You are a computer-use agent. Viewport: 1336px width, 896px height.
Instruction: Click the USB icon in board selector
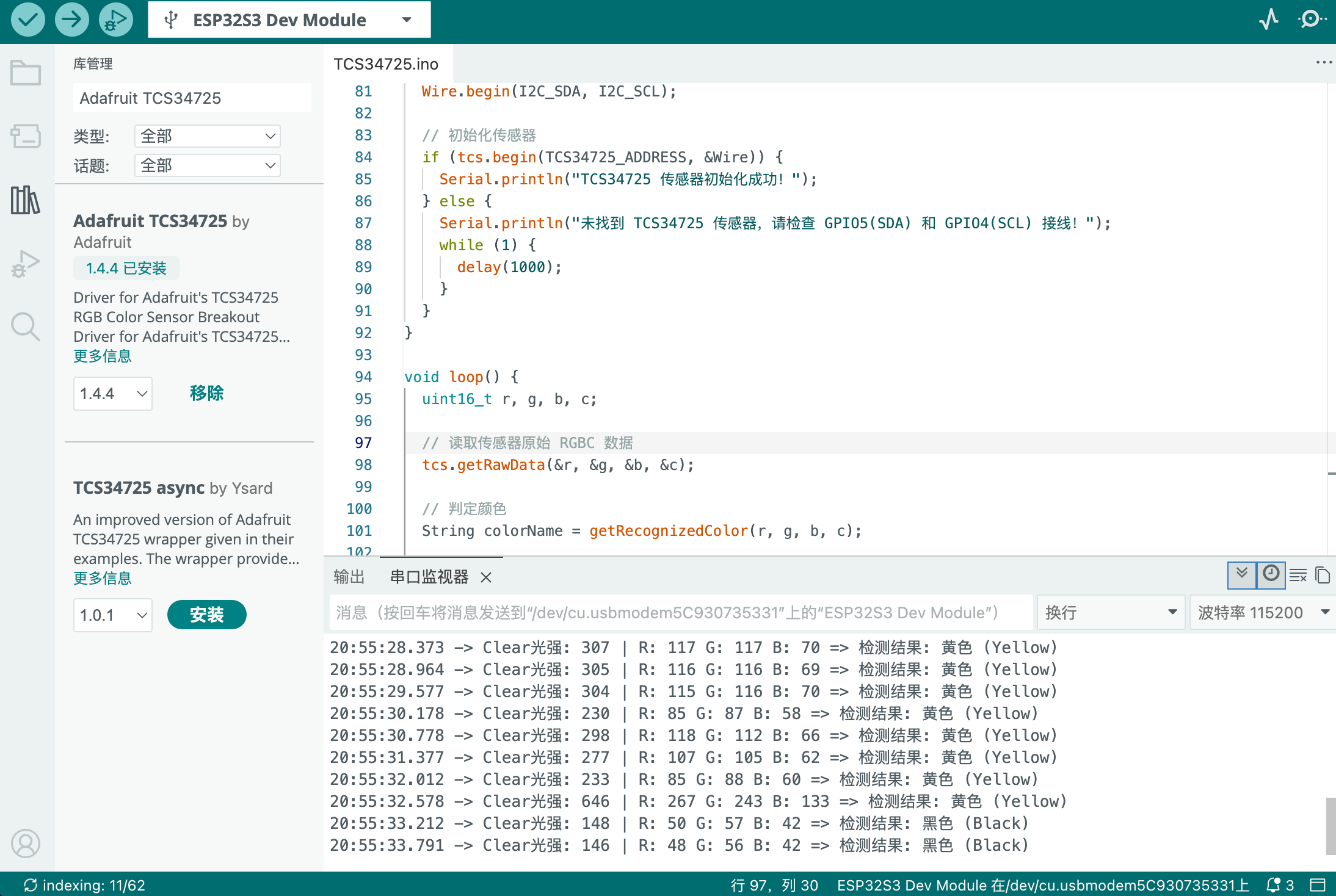point(172,20)
